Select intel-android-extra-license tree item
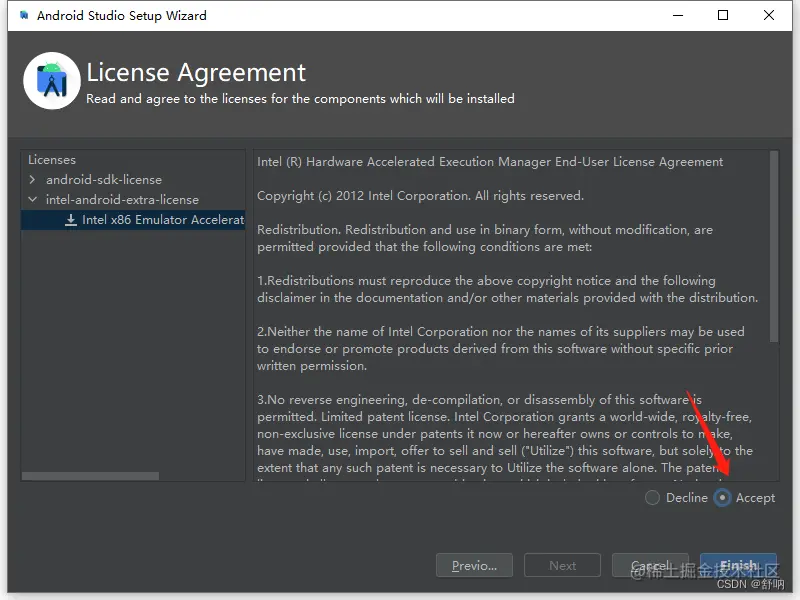This screenshot has height=600, width=800. tap(122, 199)
